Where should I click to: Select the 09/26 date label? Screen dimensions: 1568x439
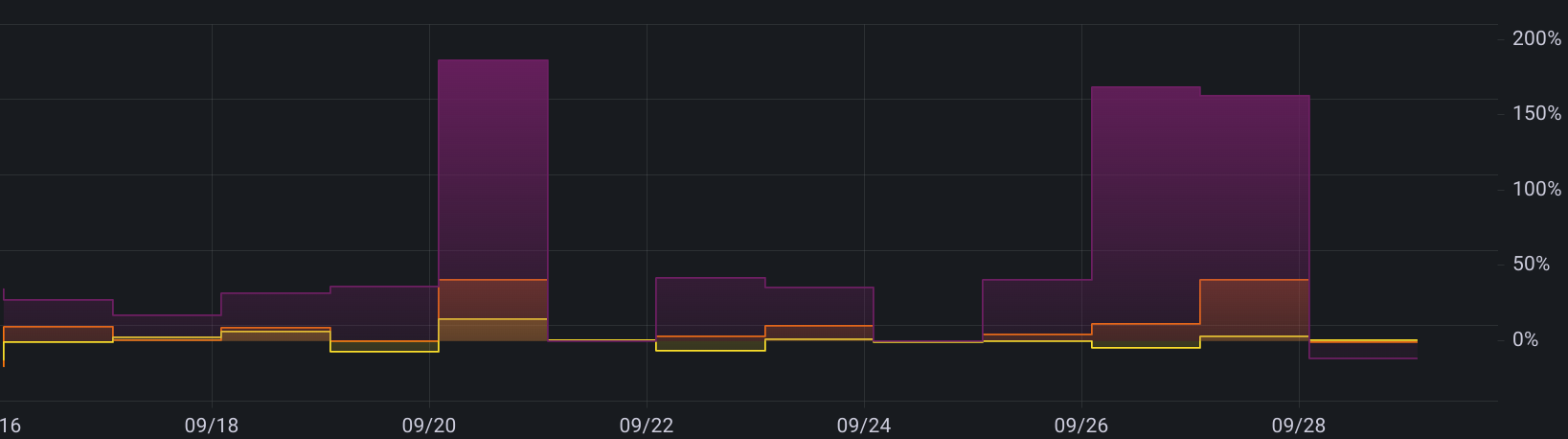1081,426
